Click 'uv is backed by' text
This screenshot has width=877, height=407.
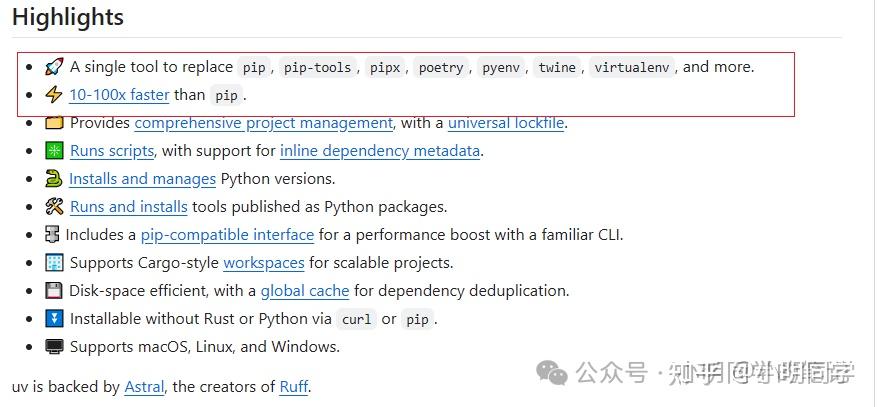coord(66,387)
